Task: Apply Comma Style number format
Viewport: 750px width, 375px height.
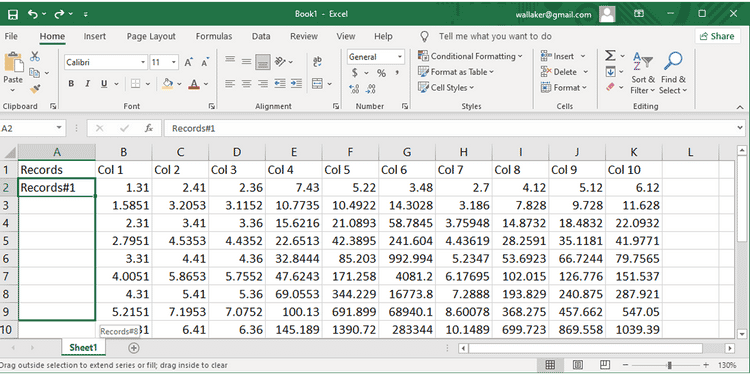Action: click(397, 73)
